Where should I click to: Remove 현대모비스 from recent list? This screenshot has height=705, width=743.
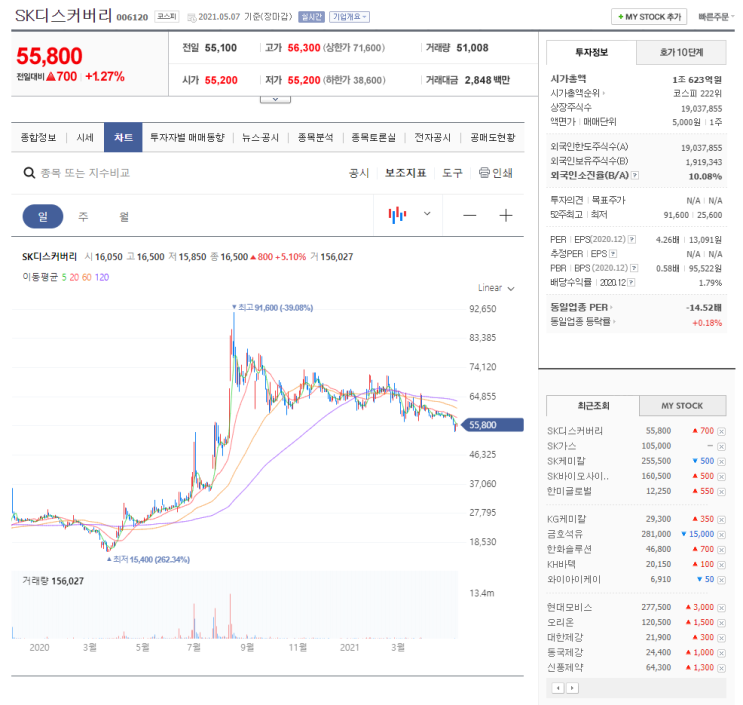coord(721,608)
